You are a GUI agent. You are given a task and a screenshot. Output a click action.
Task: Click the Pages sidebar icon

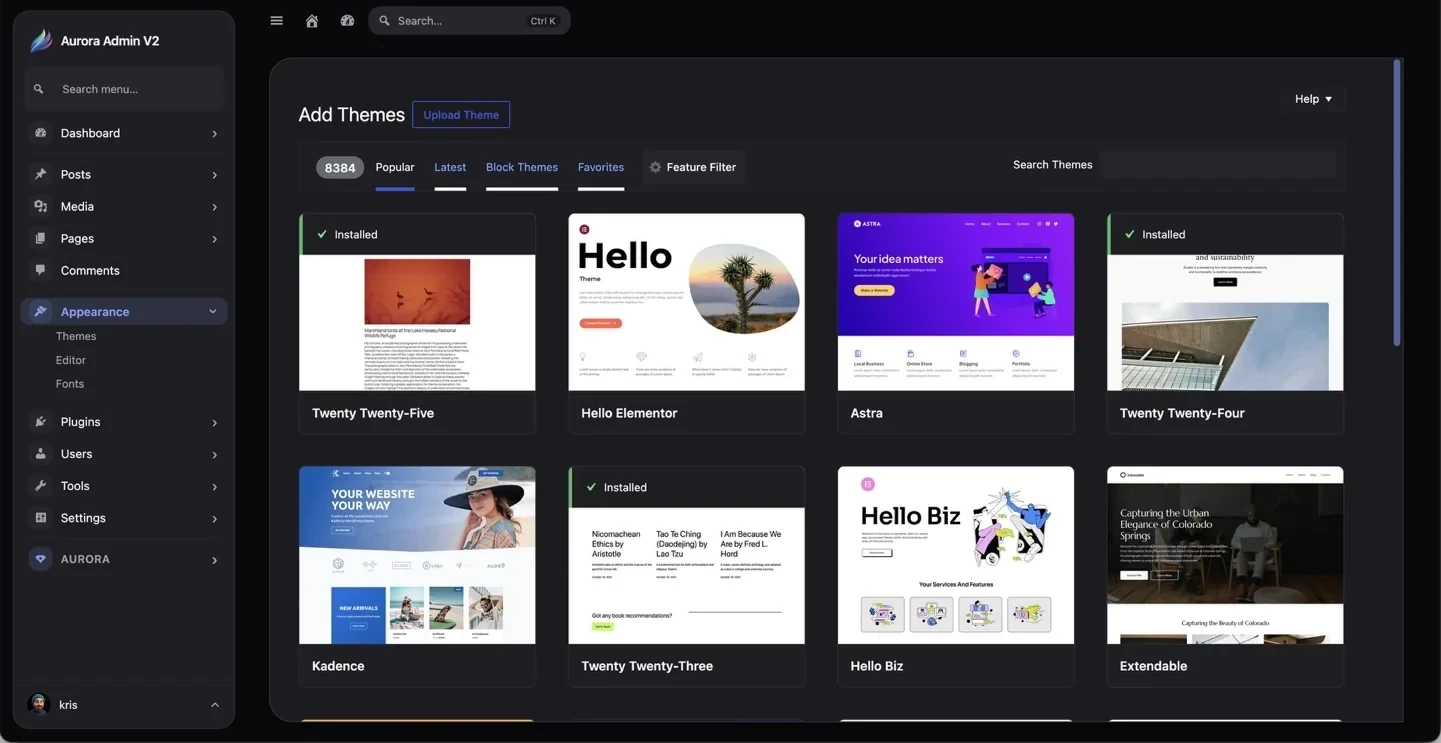[x=41, y=238]
